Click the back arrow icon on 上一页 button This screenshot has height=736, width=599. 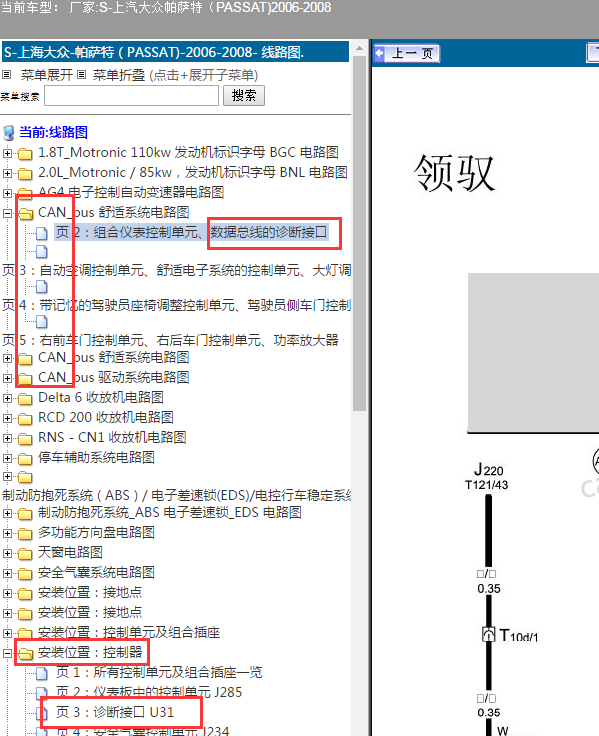click(380, 53)
